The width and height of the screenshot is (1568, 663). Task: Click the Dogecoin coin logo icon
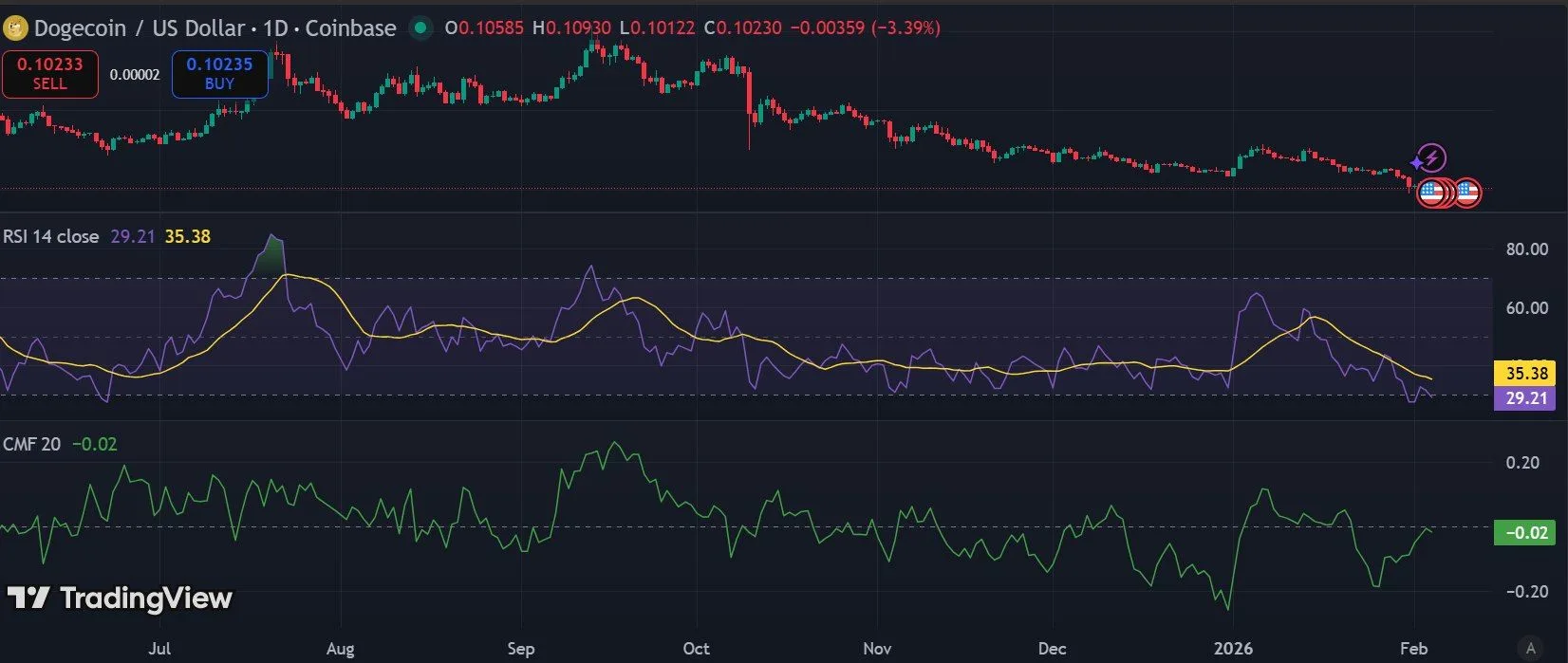(15, 28)
